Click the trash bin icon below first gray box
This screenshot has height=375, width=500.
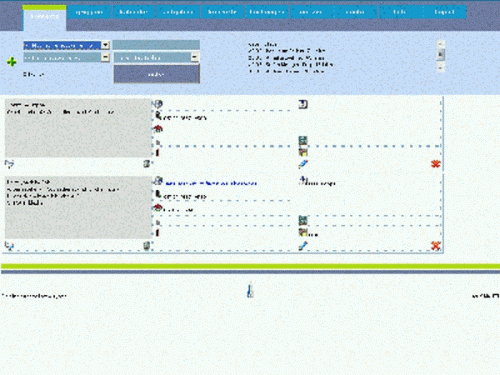click(147, 164)
